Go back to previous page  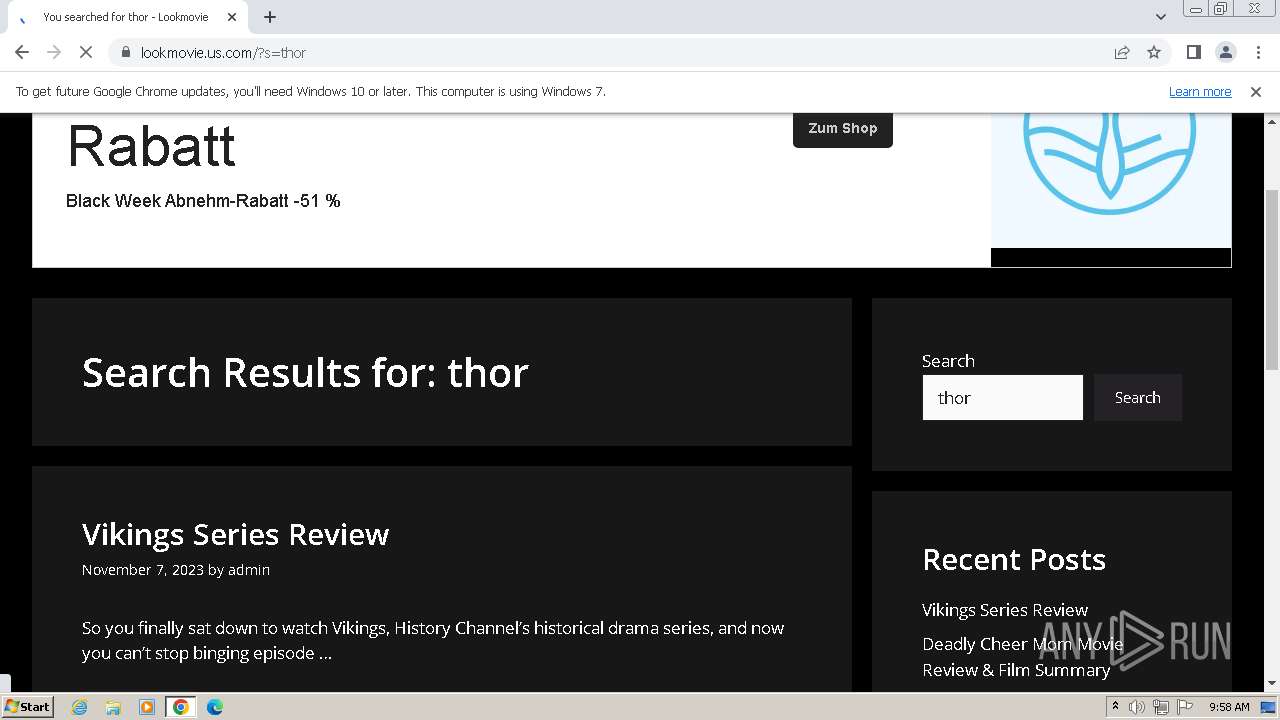(22, 52)
